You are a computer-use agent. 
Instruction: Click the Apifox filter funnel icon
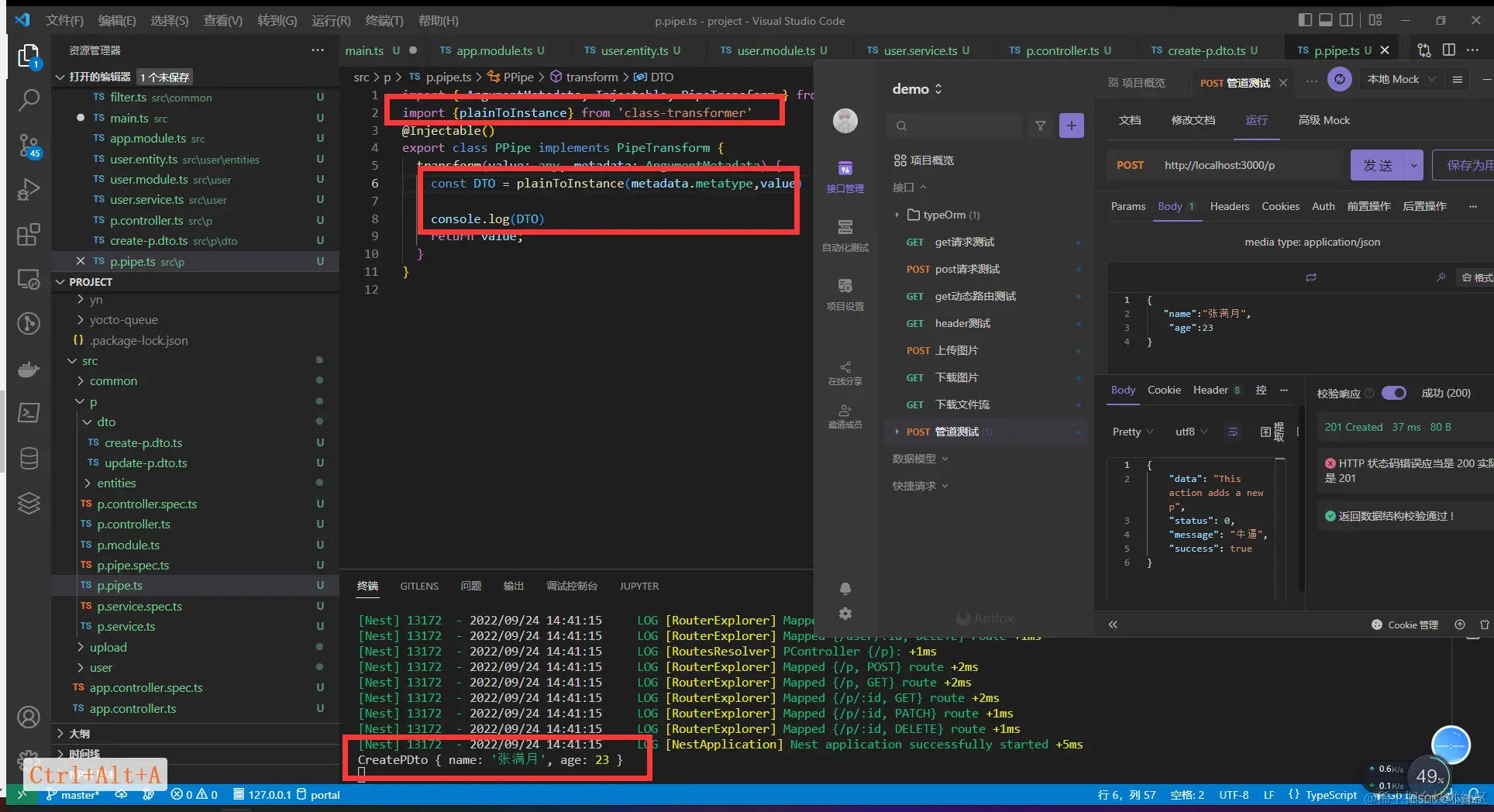1041,126
